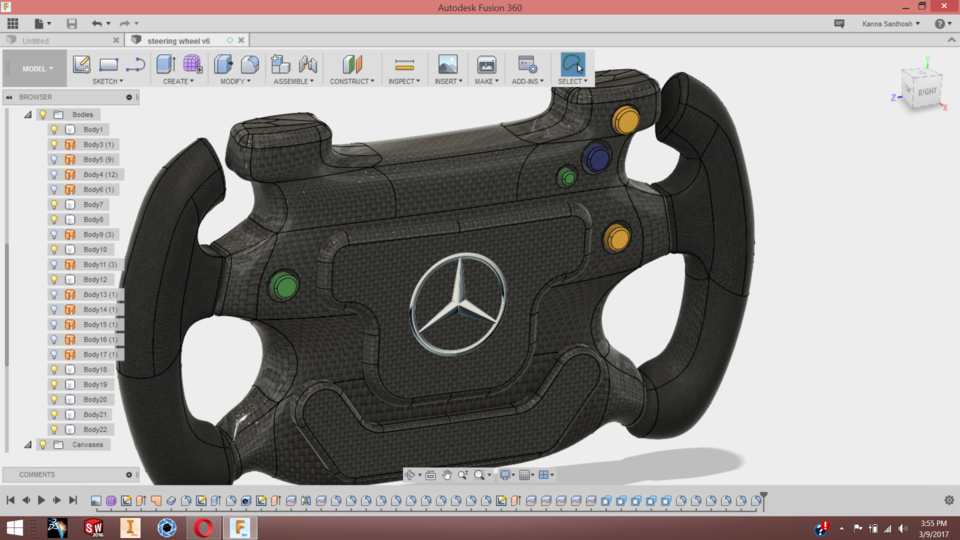Toggle visibility bulb for Body22
The height and width of the screenshot is (540, 960).
click(x=54, y=429)
